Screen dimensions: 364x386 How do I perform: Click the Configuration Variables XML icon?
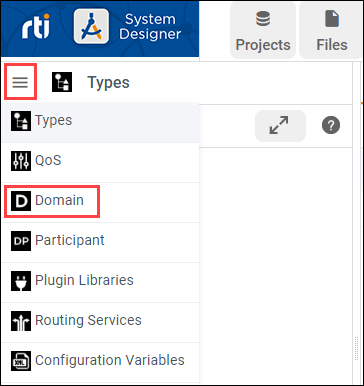coord(21,361)
